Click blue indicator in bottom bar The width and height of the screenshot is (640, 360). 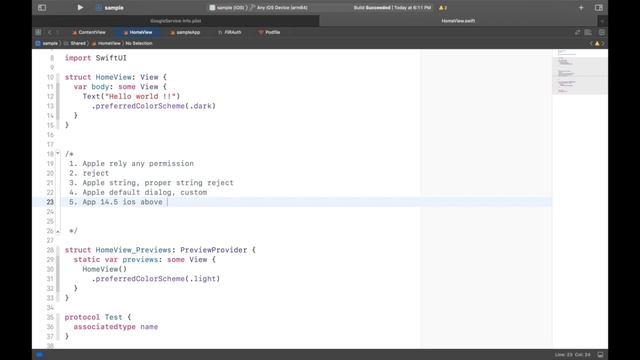click(39, 355)
